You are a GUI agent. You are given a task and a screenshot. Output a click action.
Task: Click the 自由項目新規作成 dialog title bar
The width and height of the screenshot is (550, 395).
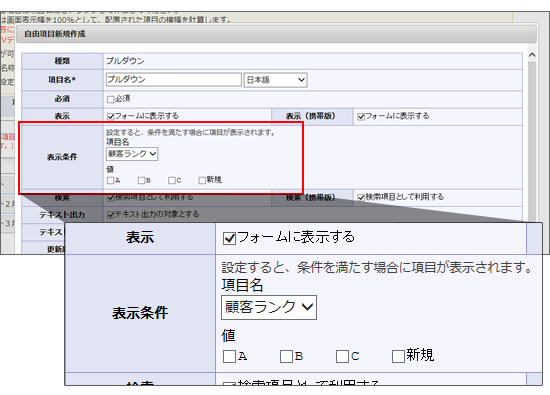click(x=276, y=34)
